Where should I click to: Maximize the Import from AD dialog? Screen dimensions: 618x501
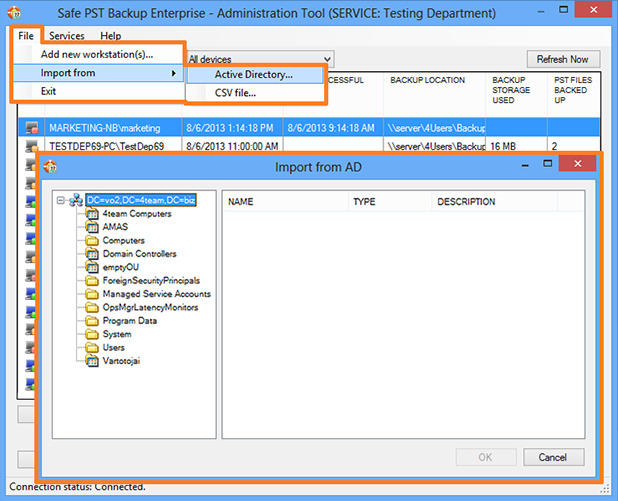pyautogui.click(x=547, y=163)
